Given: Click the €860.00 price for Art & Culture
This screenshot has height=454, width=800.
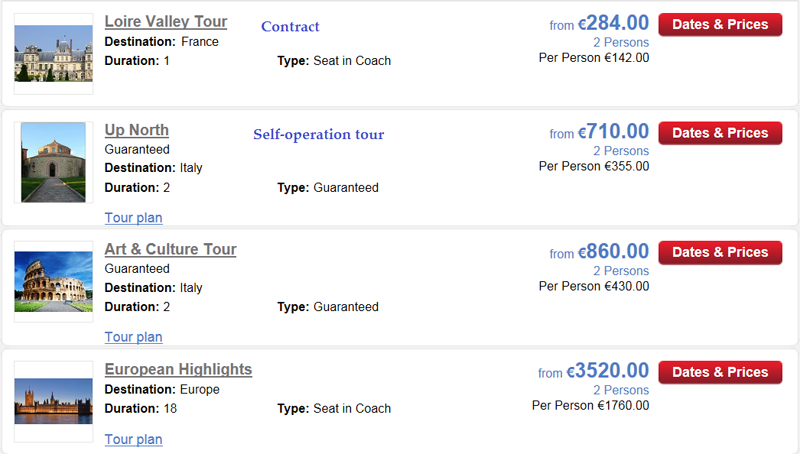Looking at the screenshot, I should (x=613, y=251).
